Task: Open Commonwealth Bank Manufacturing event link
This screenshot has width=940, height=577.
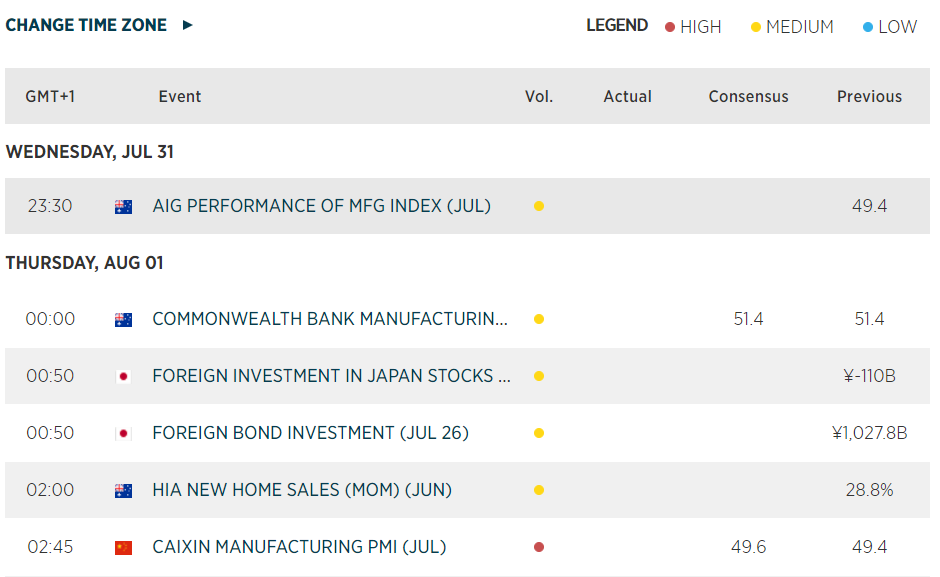Action: tap(330, 320)
